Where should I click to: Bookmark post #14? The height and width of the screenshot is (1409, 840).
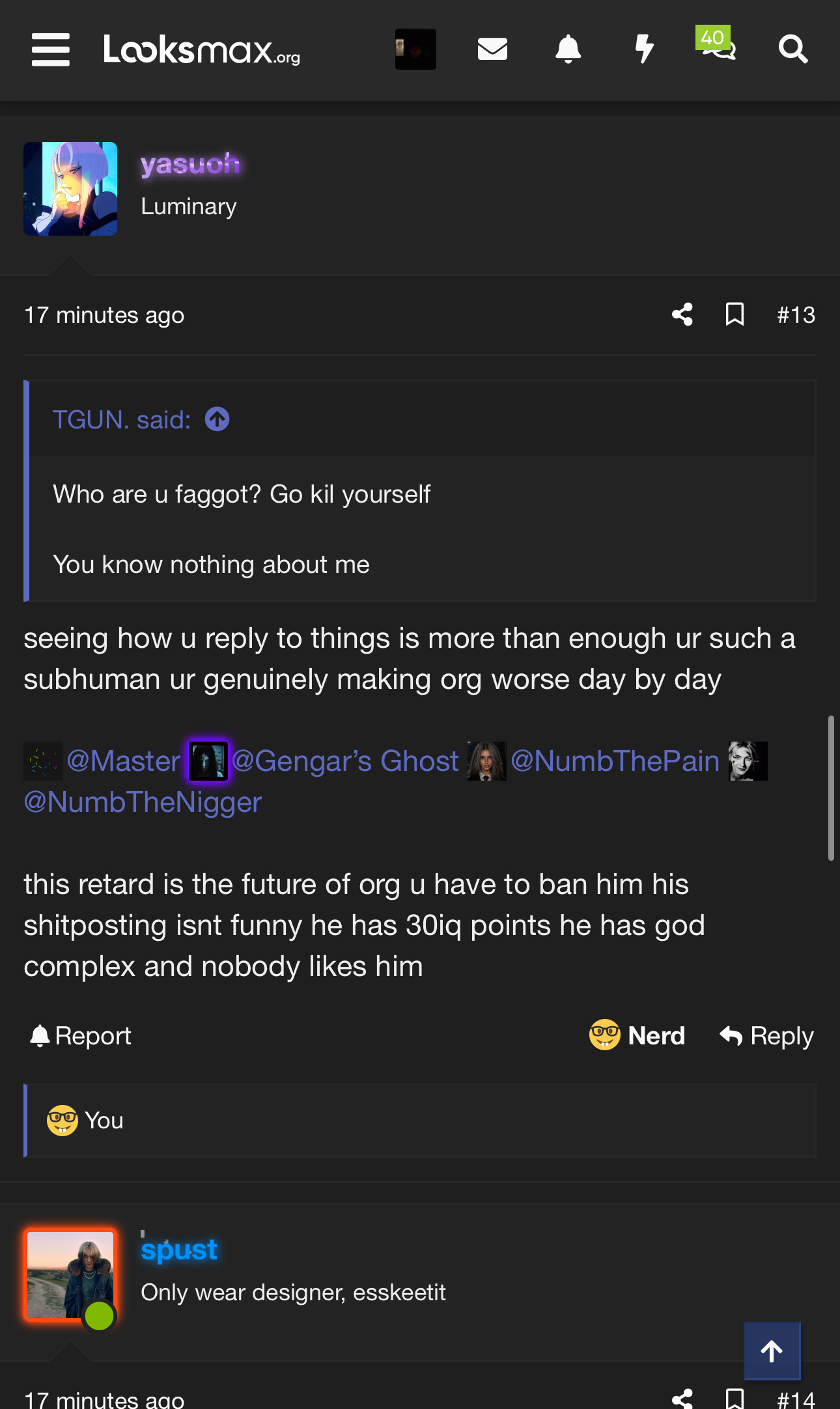click(735, 1398)
